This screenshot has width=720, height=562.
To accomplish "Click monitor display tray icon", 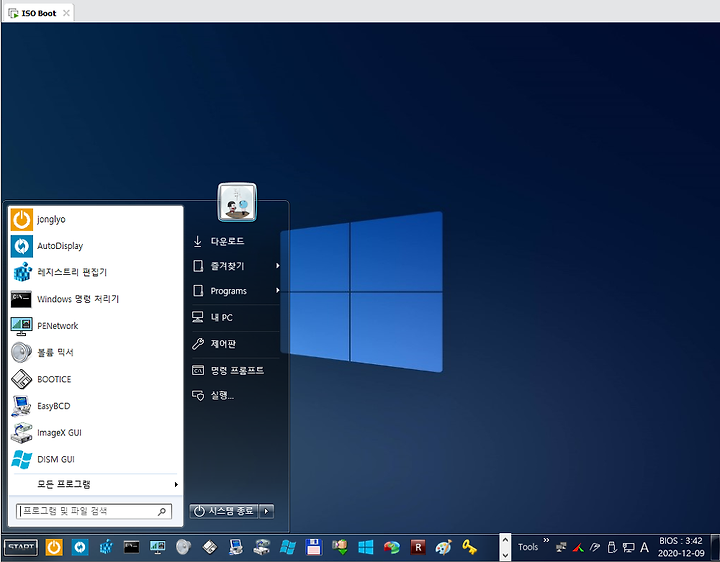I will pos(628,547).
